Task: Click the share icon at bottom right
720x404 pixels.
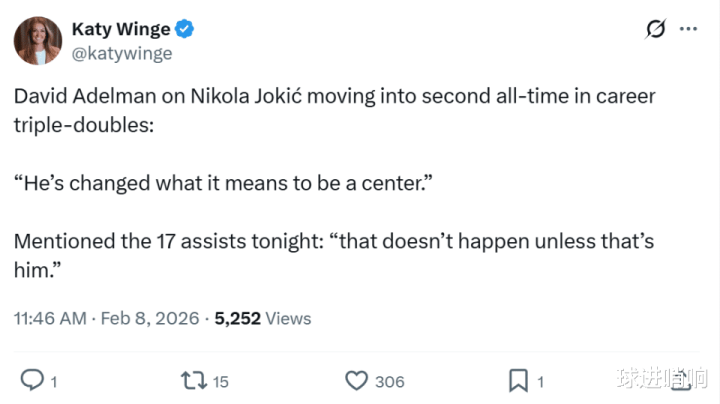Action: point(681,379)
